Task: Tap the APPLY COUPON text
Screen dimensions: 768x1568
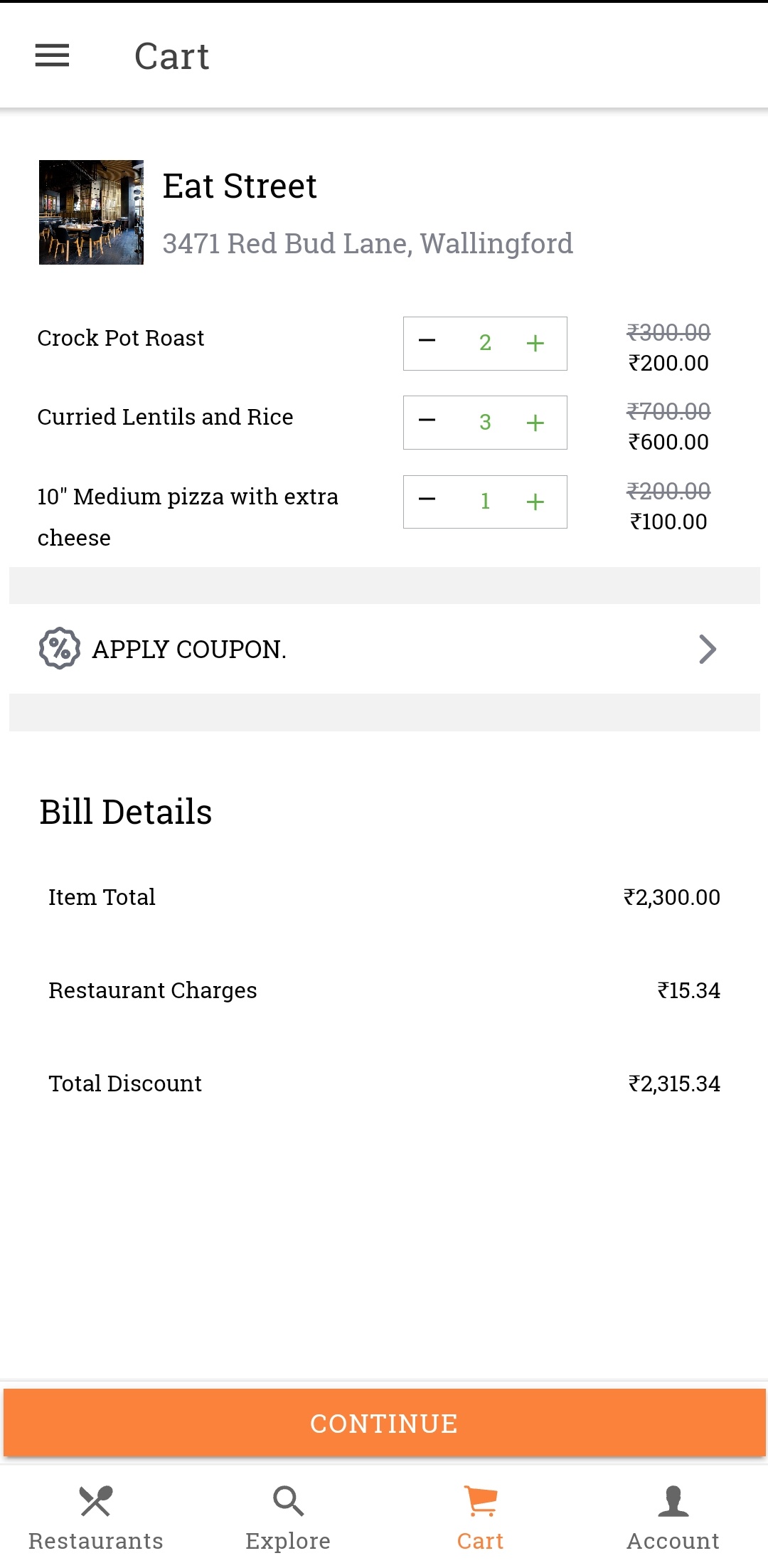Action: coord(189,650)
